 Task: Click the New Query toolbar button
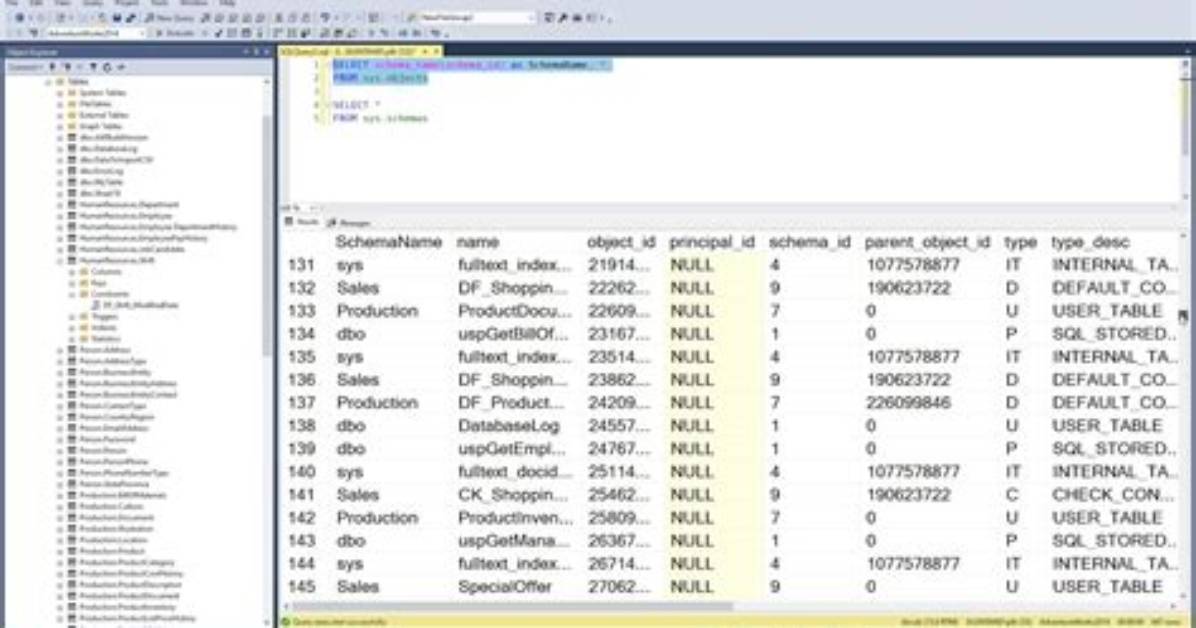[x=169, y=18]
